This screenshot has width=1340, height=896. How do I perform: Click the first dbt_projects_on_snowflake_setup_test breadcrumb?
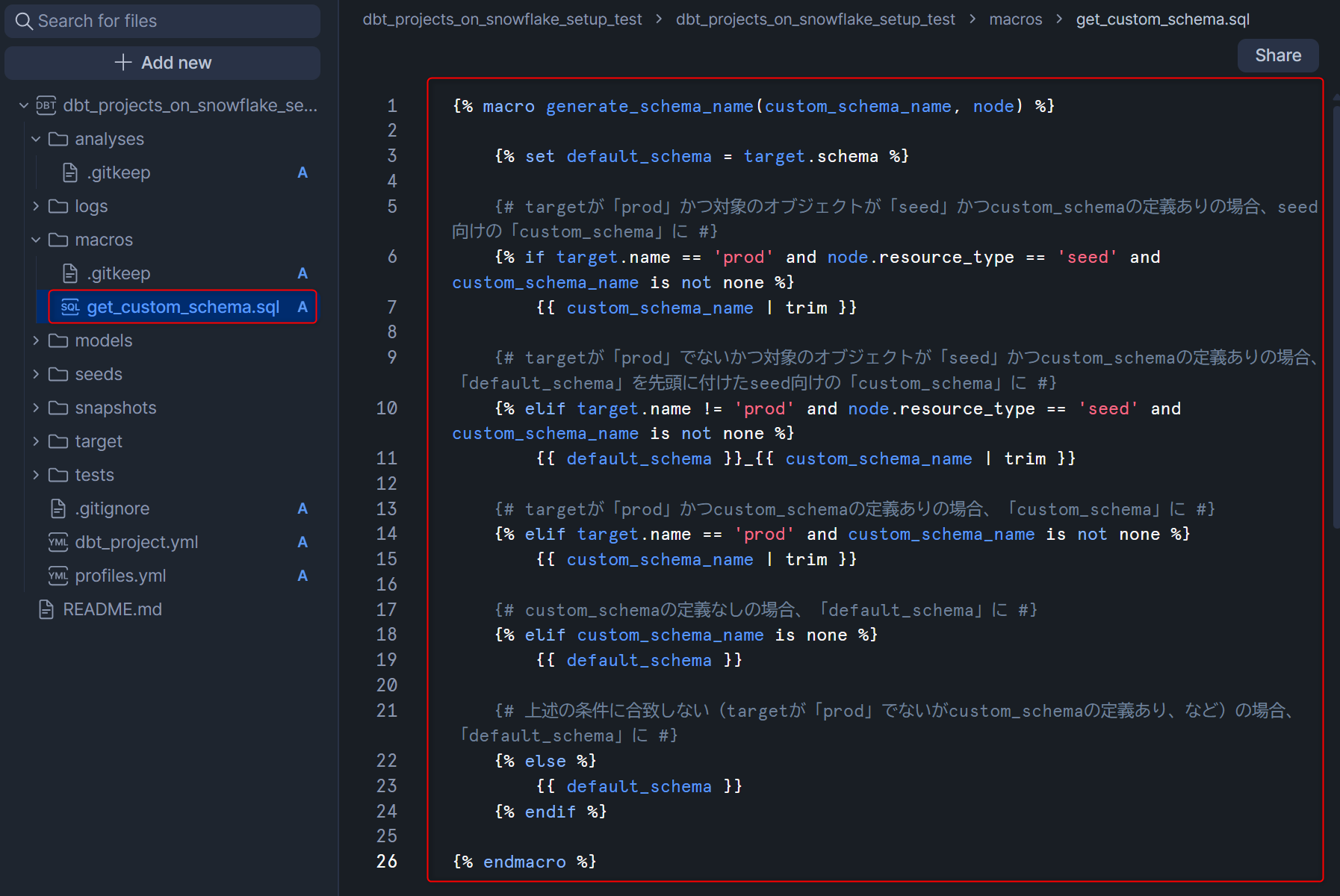[x=502, y=19]
